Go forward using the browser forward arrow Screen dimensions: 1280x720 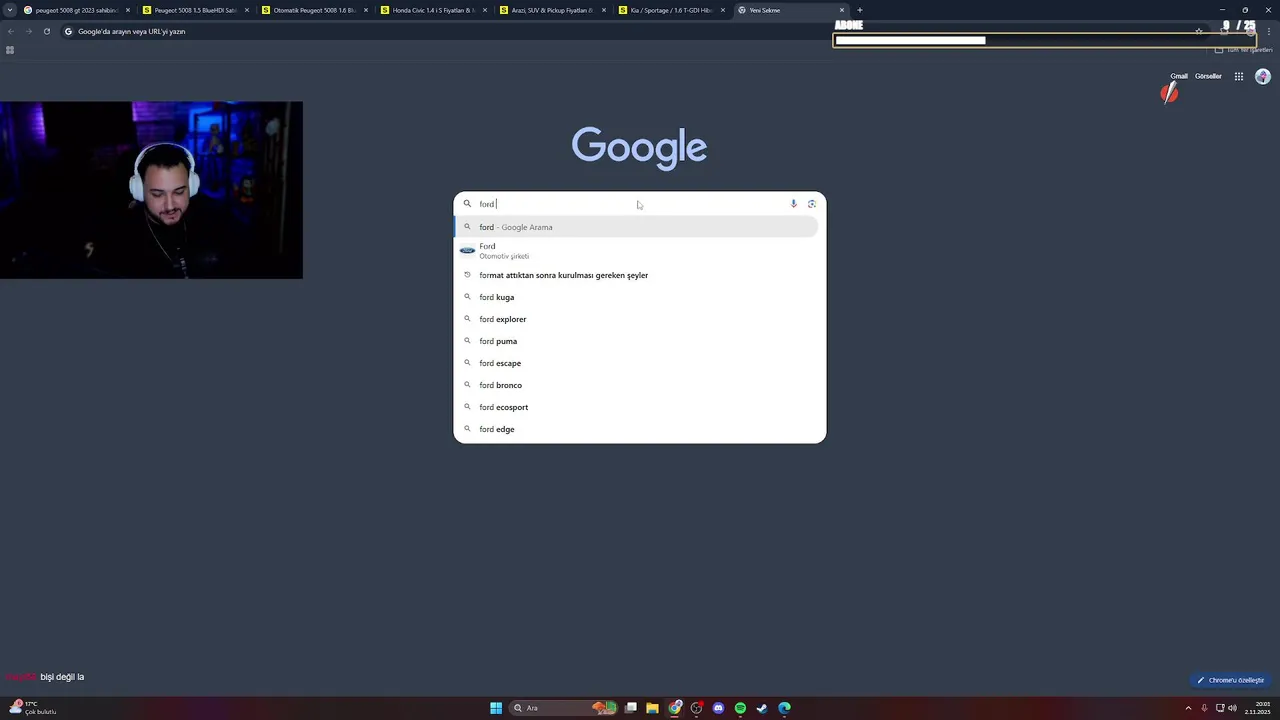tap(29, 31)
